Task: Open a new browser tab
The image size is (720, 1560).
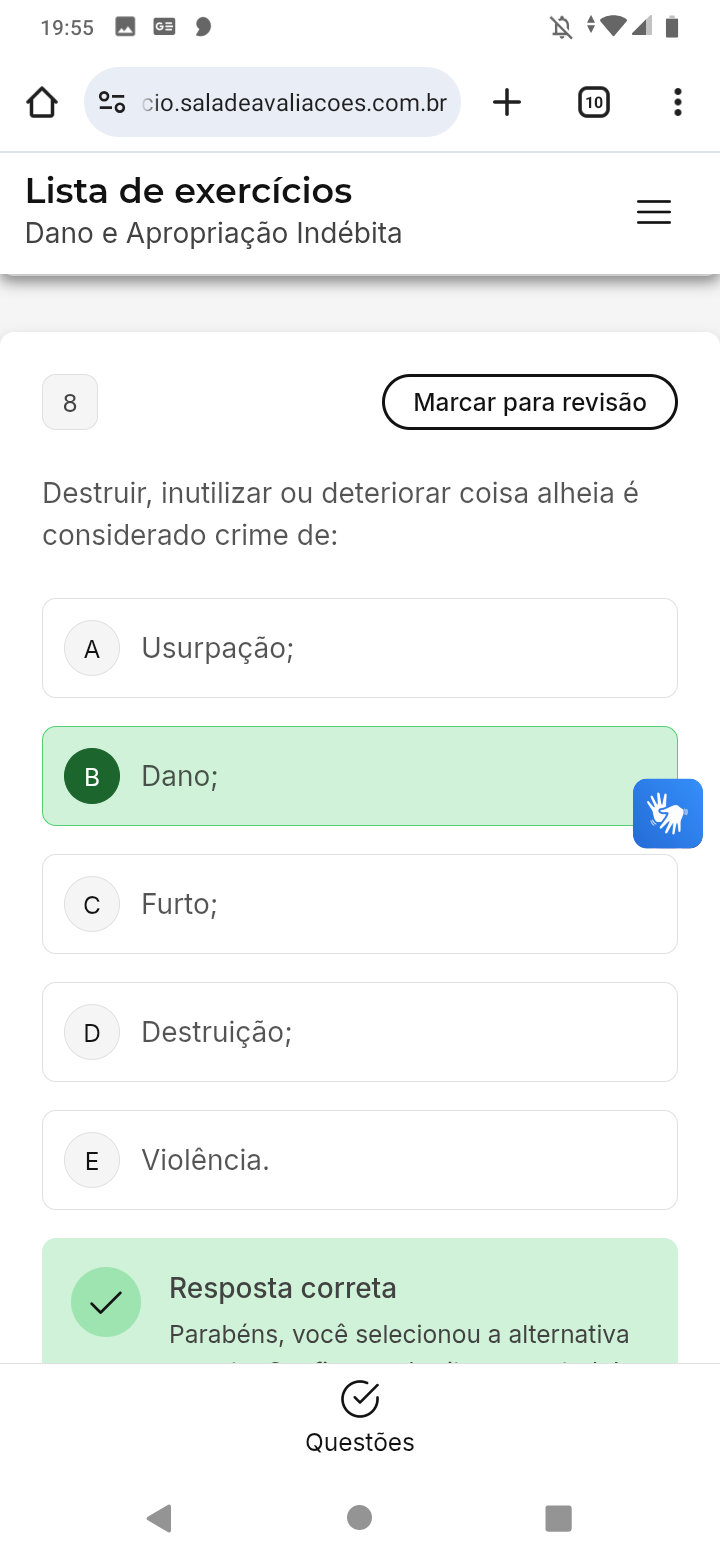Action: [x=507, y=102]
